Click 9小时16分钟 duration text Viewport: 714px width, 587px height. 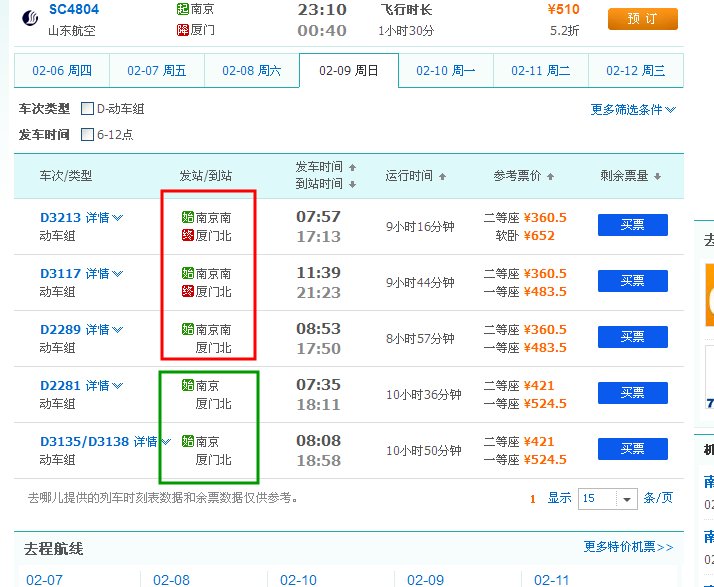point(420,226)
